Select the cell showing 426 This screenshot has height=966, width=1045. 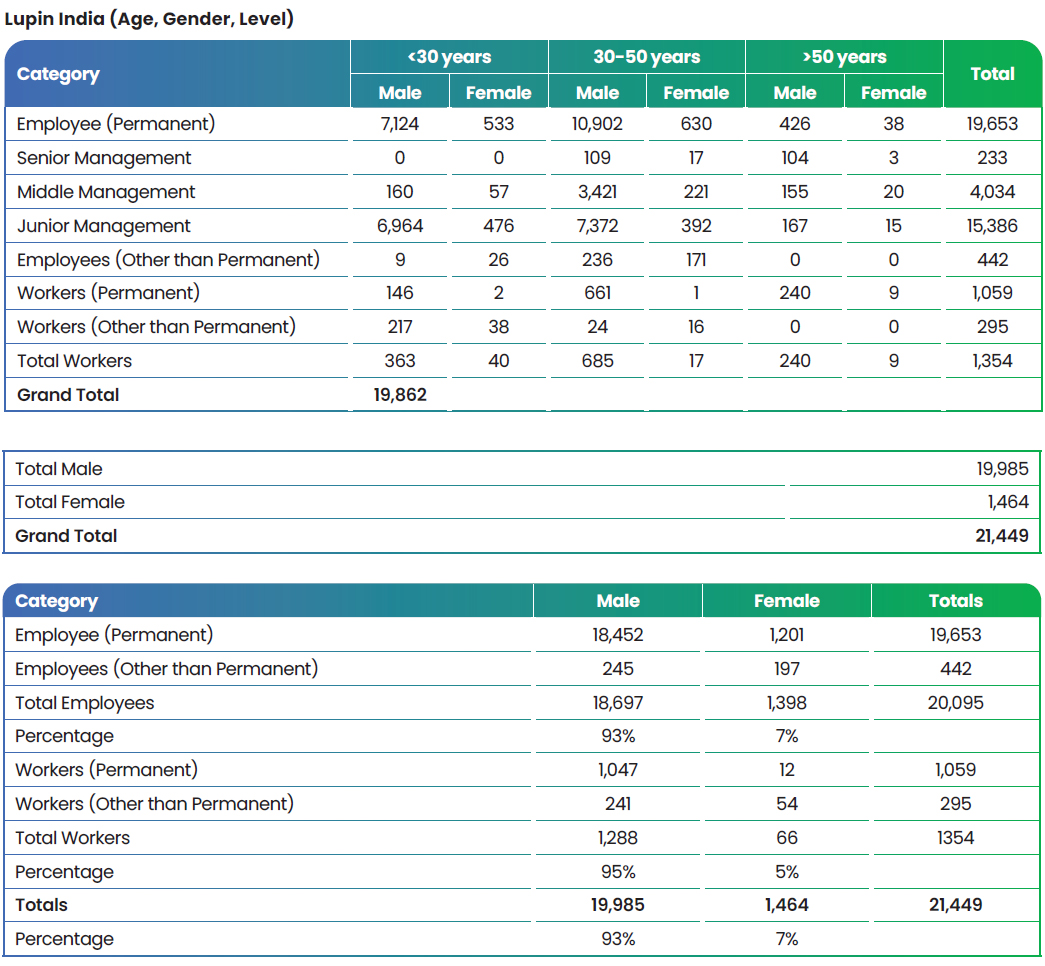coord(795,124)
